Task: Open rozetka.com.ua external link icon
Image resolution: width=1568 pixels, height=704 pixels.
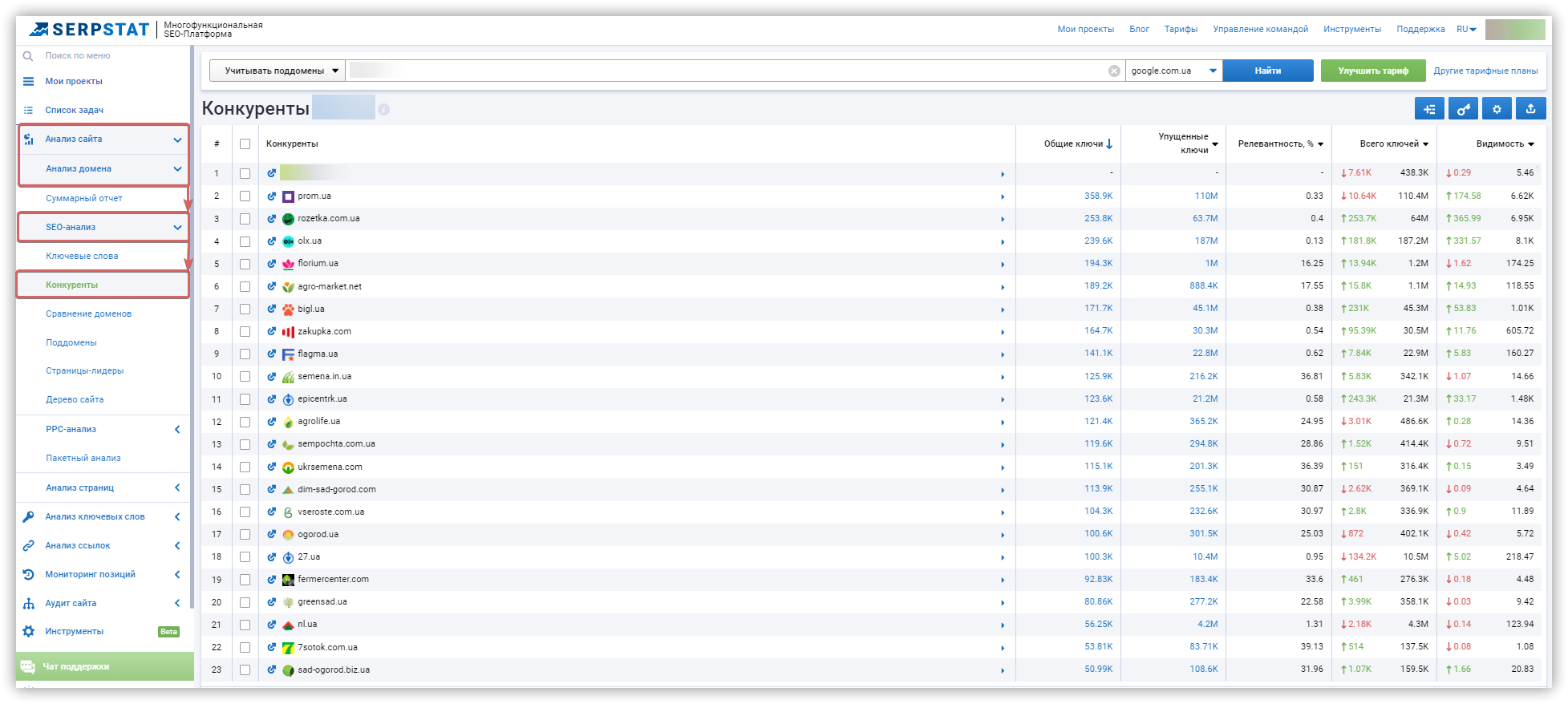Action: pos(272,218)
